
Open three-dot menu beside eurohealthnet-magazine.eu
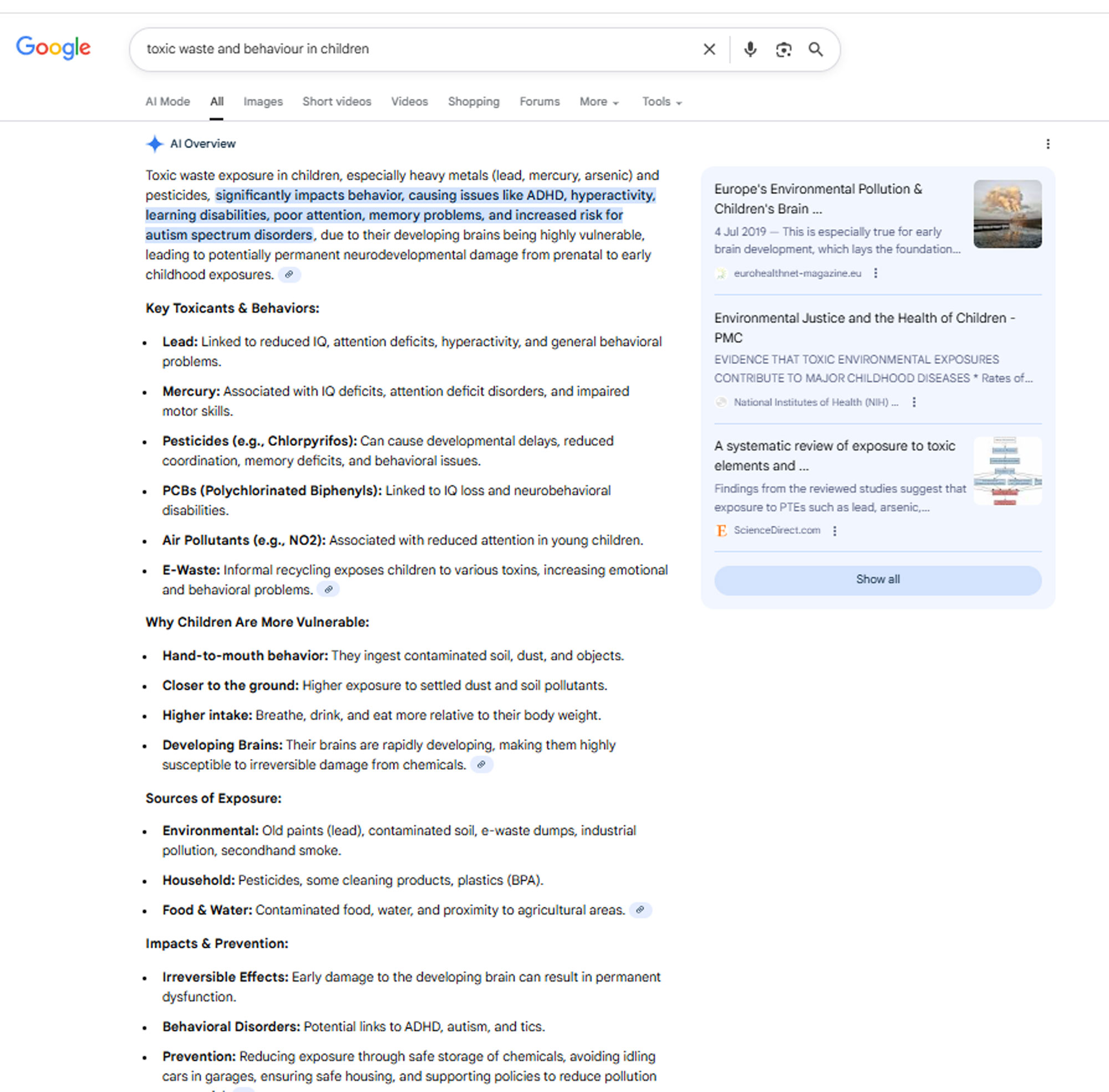click(x=875, y=273)
